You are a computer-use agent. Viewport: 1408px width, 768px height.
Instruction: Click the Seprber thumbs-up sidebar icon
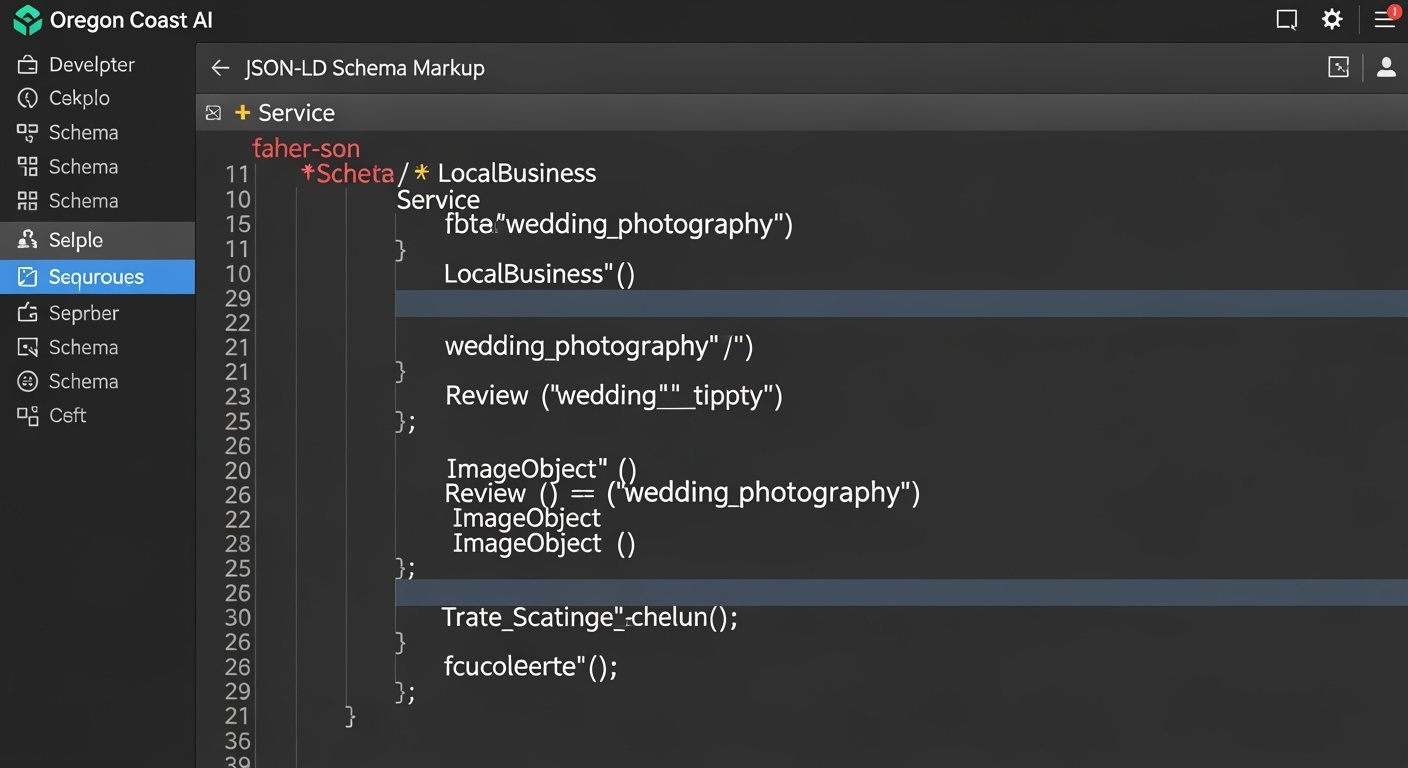(27, 313)
